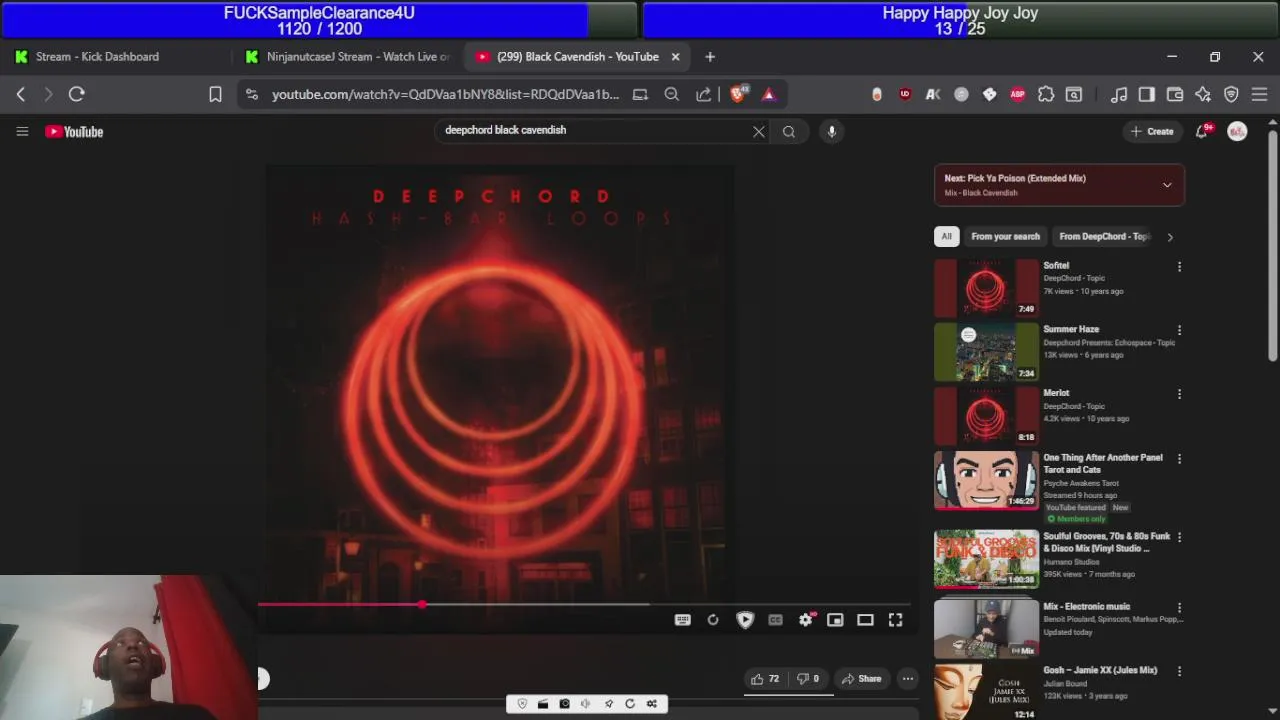Open the player settings gear

point(805,620)
